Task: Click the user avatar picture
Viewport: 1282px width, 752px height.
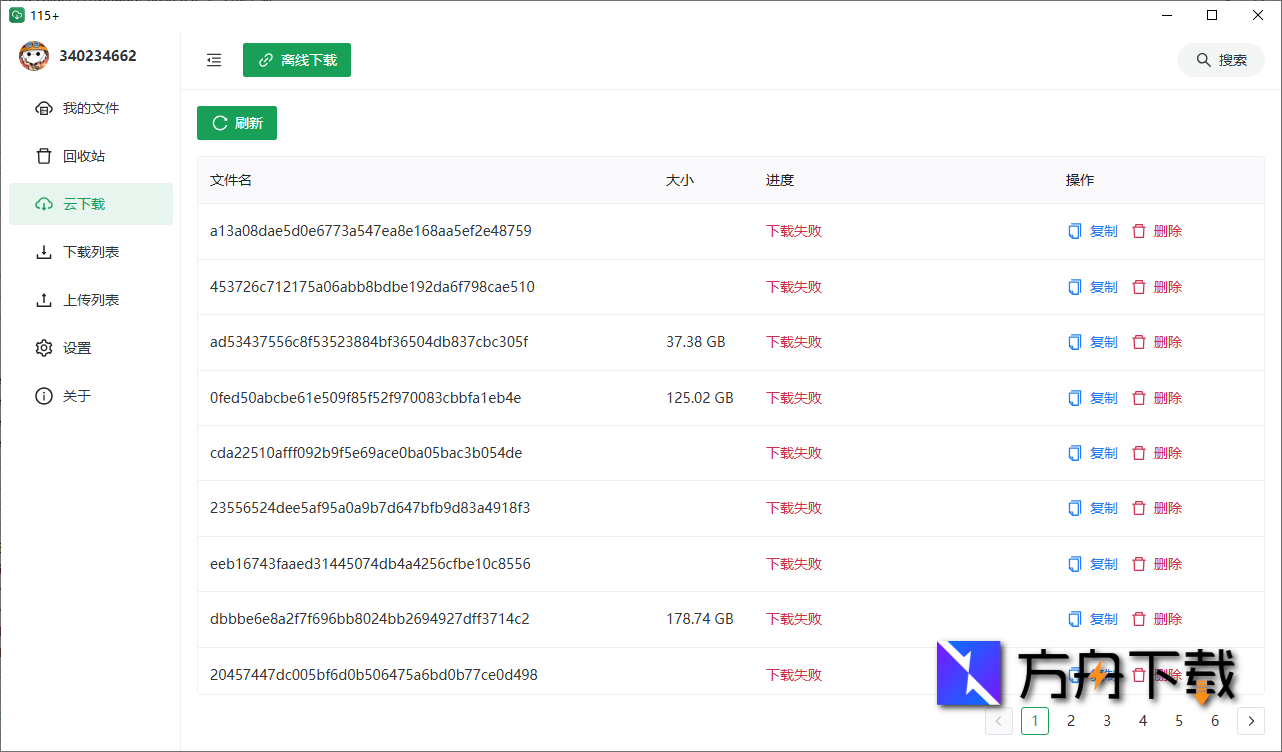Action: coord(34,56)
